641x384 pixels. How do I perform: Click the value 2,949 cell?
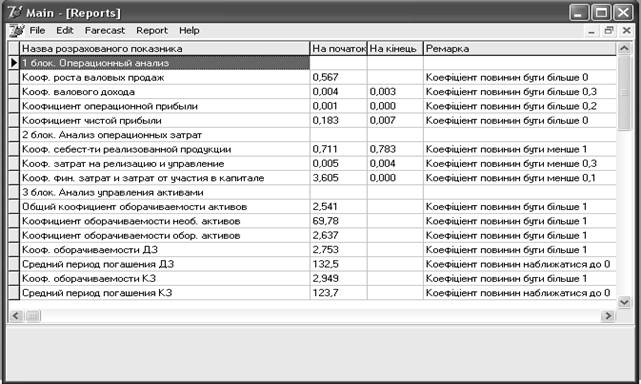click(338, 278)
